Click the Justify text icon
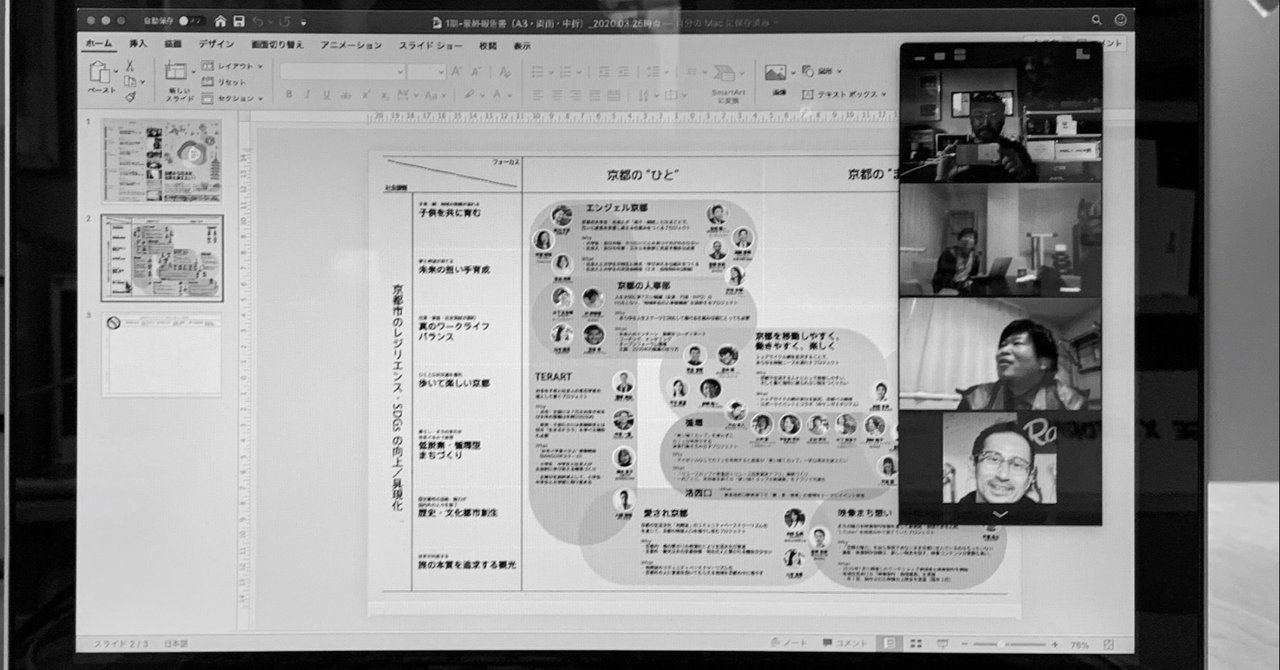Screen dimensions: 1280x670 point(595,95)
